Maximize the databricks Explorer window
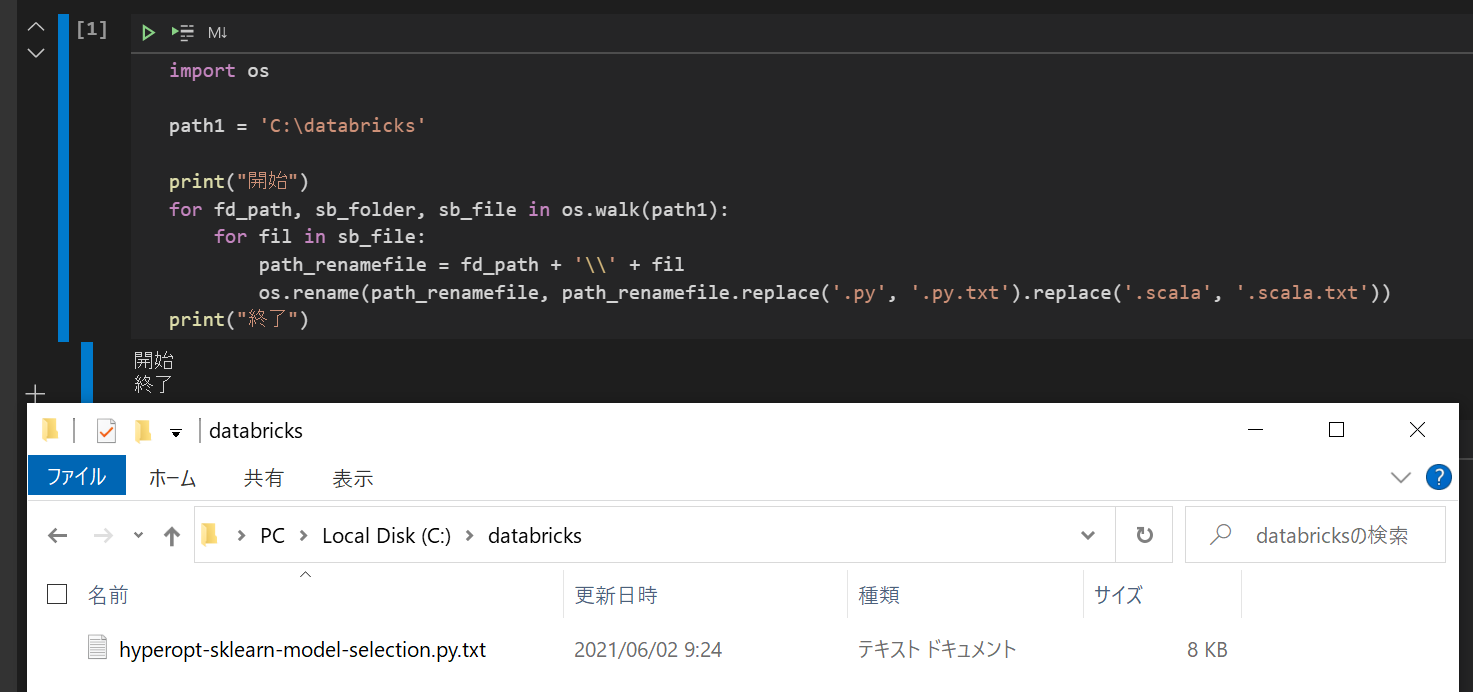1473x692 pixels. pos(1336,430)
